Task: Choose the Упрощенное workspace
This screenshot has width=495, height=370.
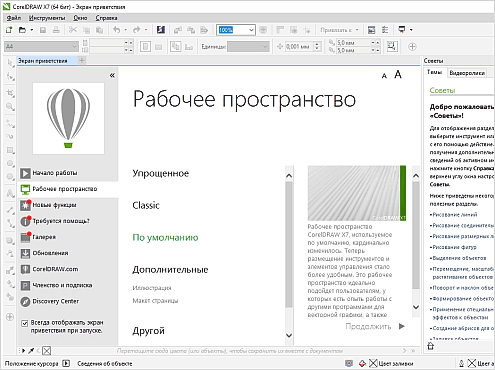Action: click(161, 173)
